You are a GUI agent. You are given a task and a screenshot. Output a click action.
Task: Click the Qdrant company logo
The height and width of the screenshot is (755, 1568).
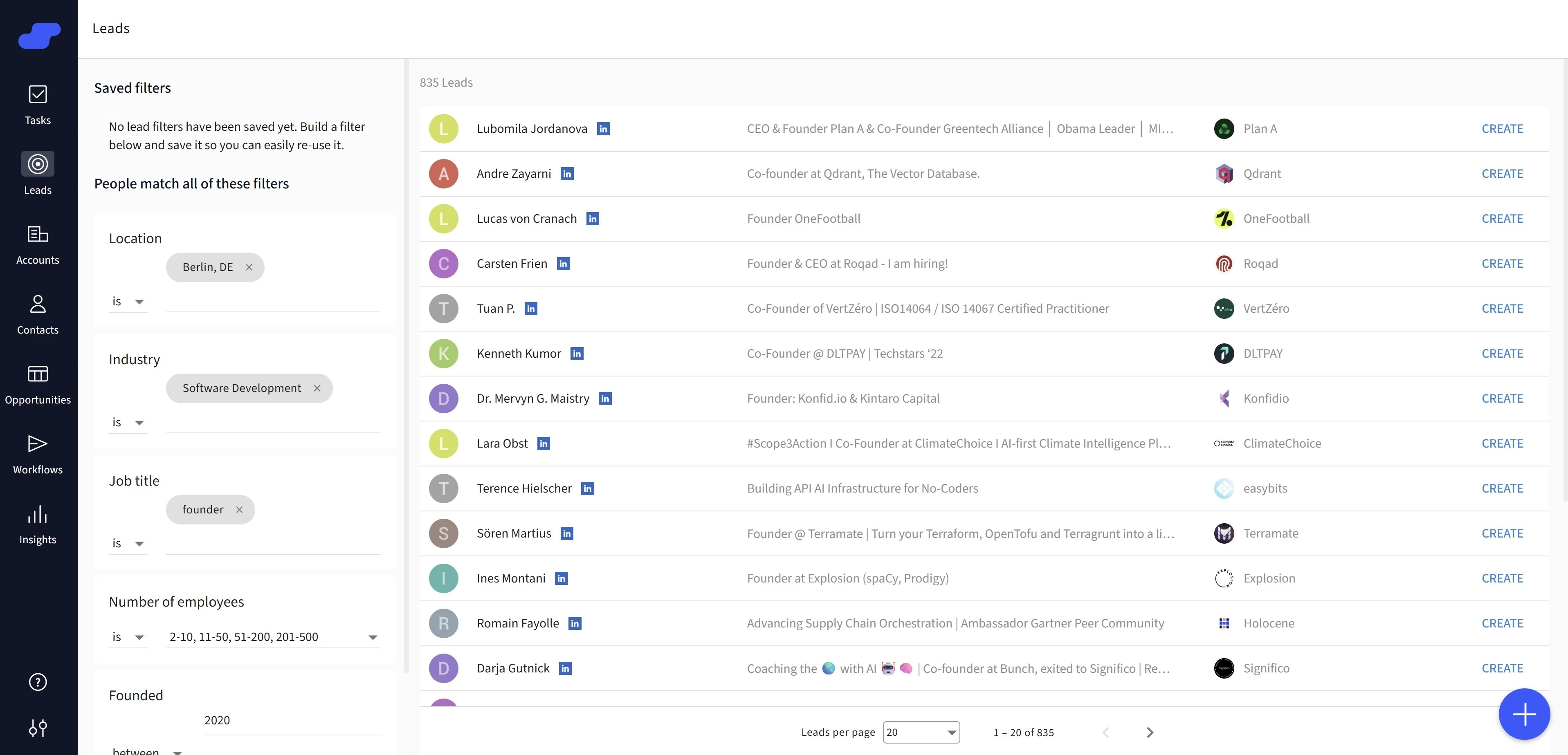[x=1224, y=174]
